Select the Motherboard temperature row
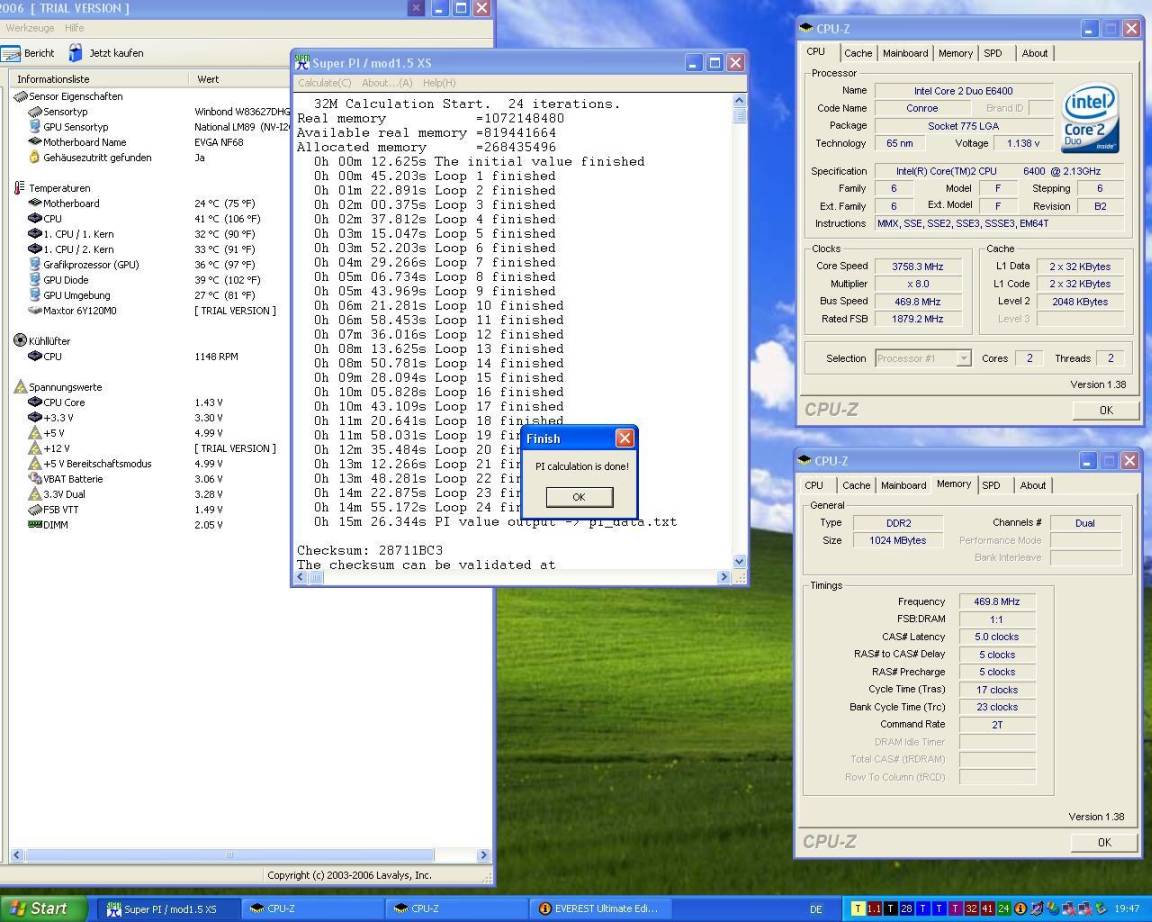Screen dimensions: 1152x922 151,203
